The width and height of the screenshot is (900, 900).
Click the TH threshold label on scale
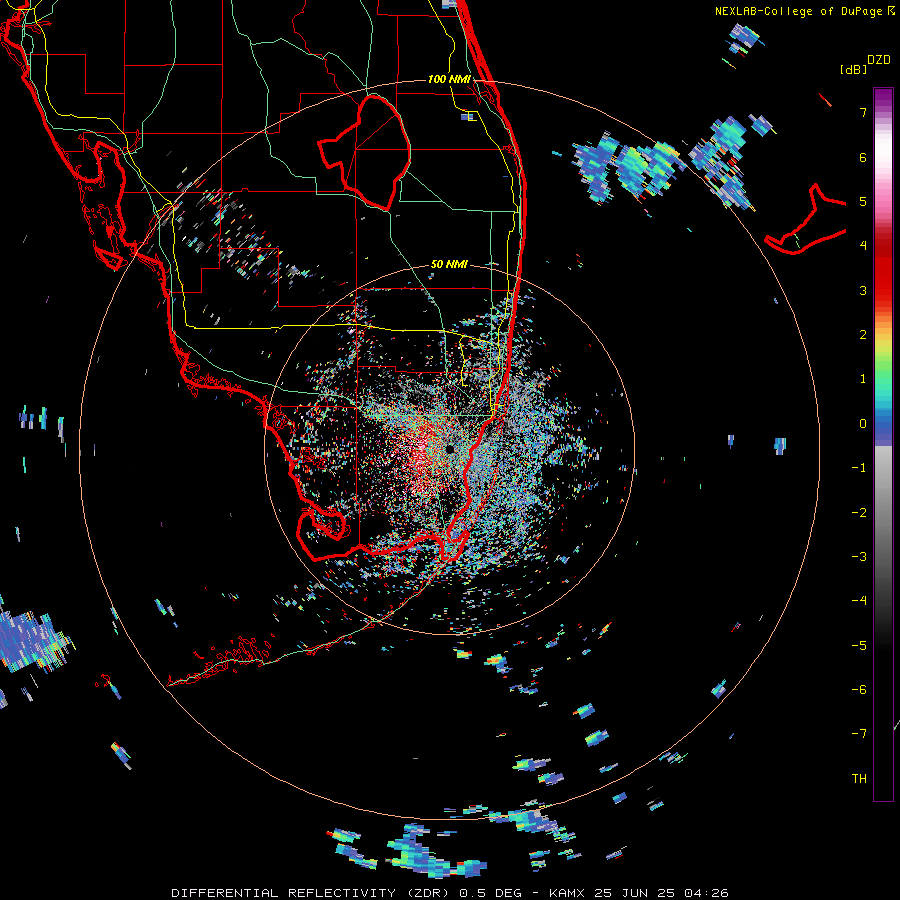[x=859, y=779]
